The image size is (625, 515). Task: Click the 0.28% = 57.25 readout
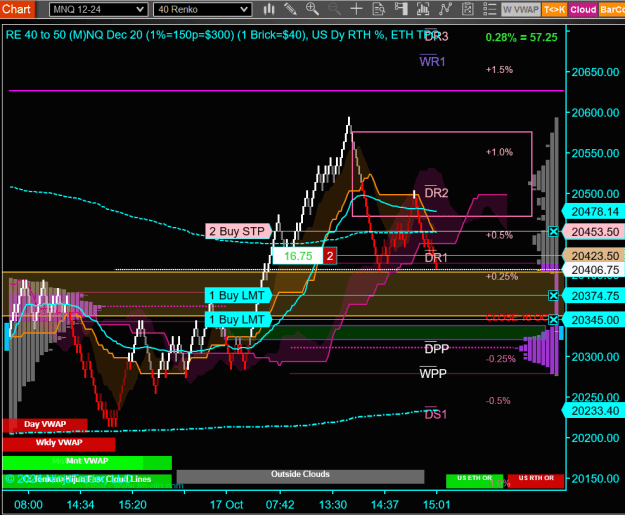(x=521, y=37)
